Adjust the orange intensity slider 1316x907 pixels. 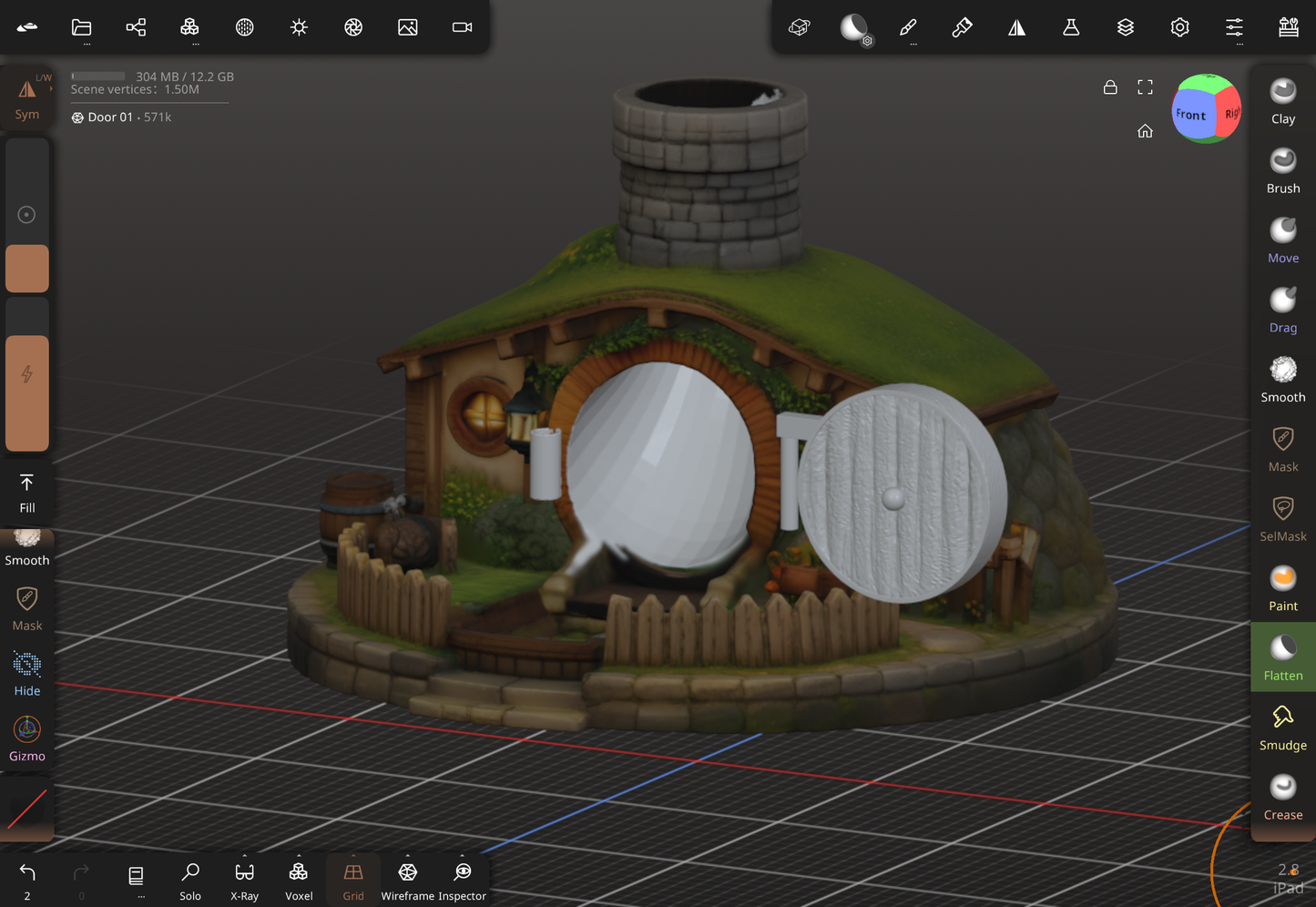[27, 375]
